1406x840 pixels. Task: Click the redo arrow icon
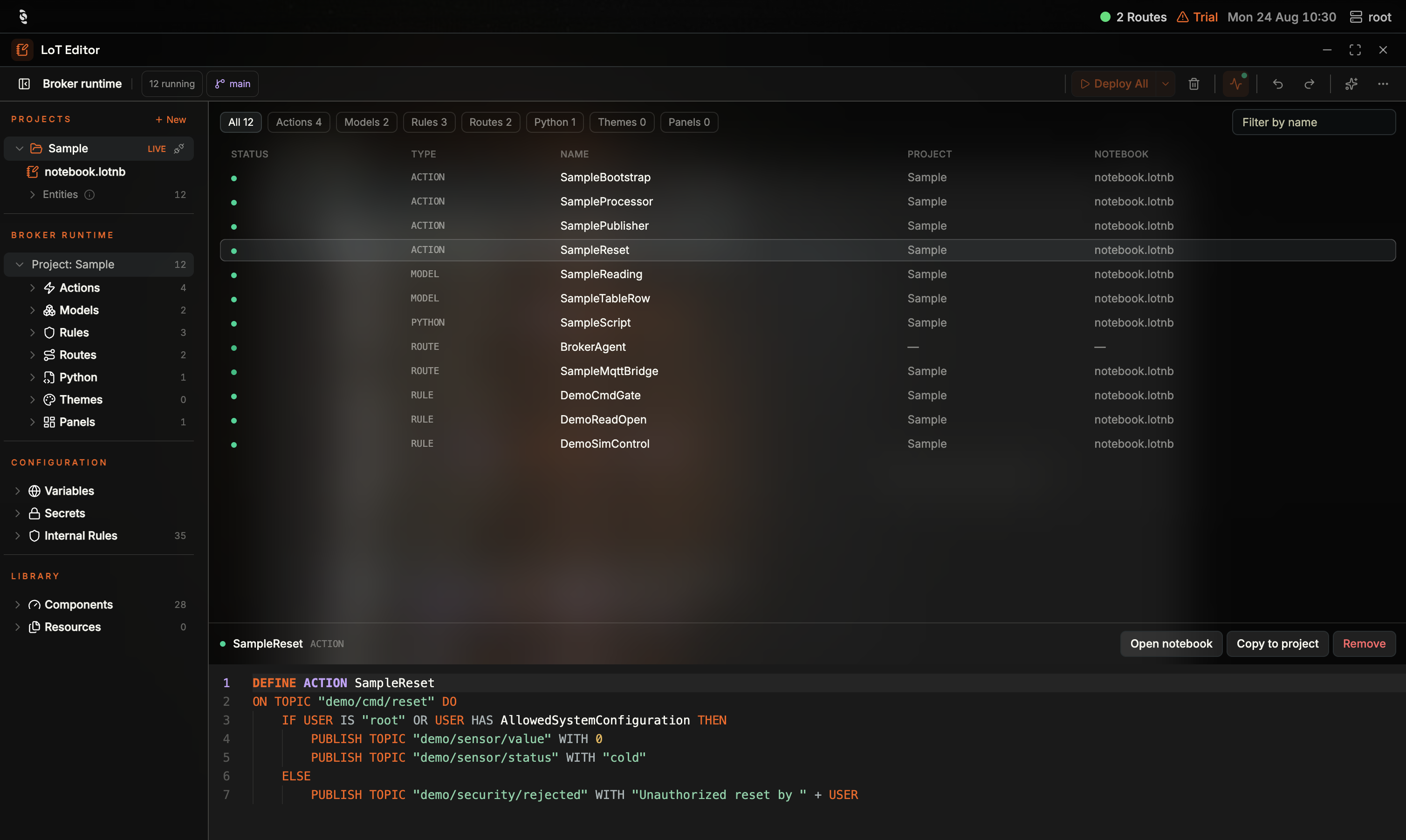tap(1309, 84)
